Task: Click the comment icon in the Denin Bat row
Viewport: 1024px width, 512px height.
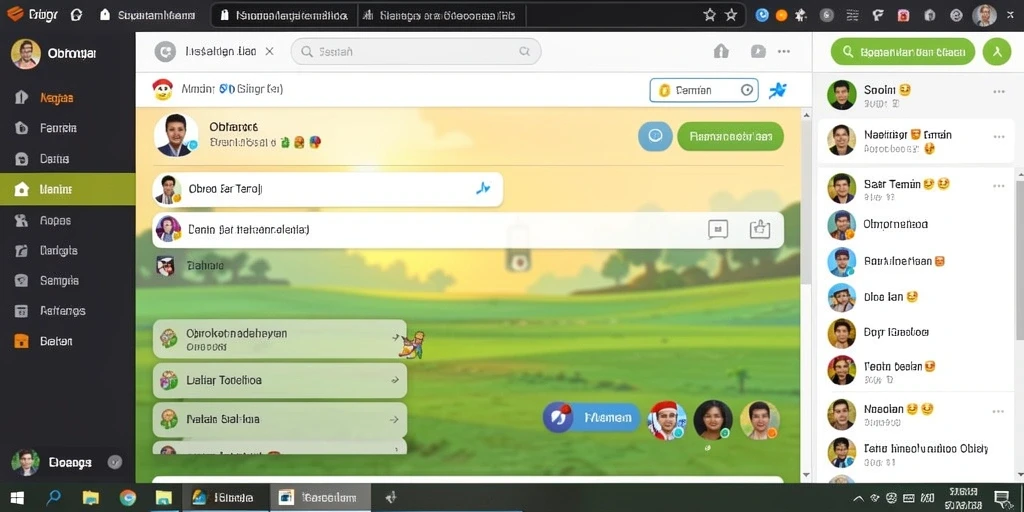Action: (x=718, y=229)
